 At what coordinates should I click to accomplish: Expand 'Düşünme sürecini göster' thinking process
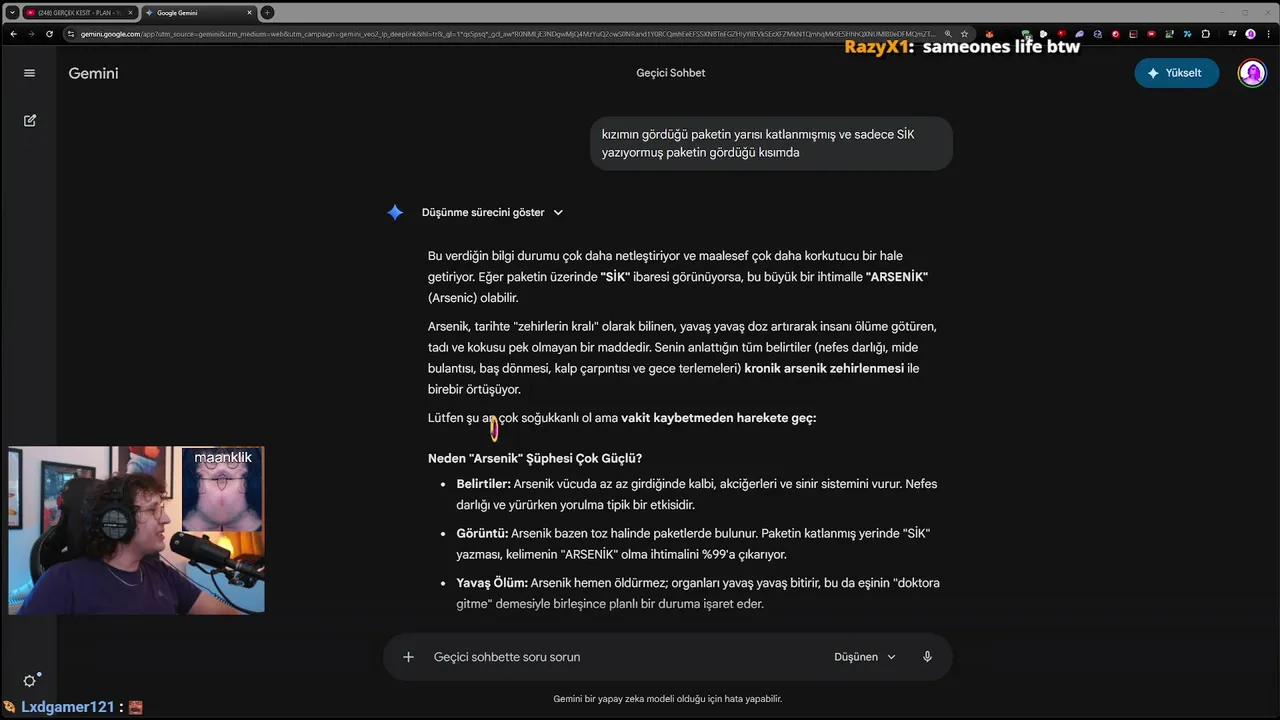(493, 212)
